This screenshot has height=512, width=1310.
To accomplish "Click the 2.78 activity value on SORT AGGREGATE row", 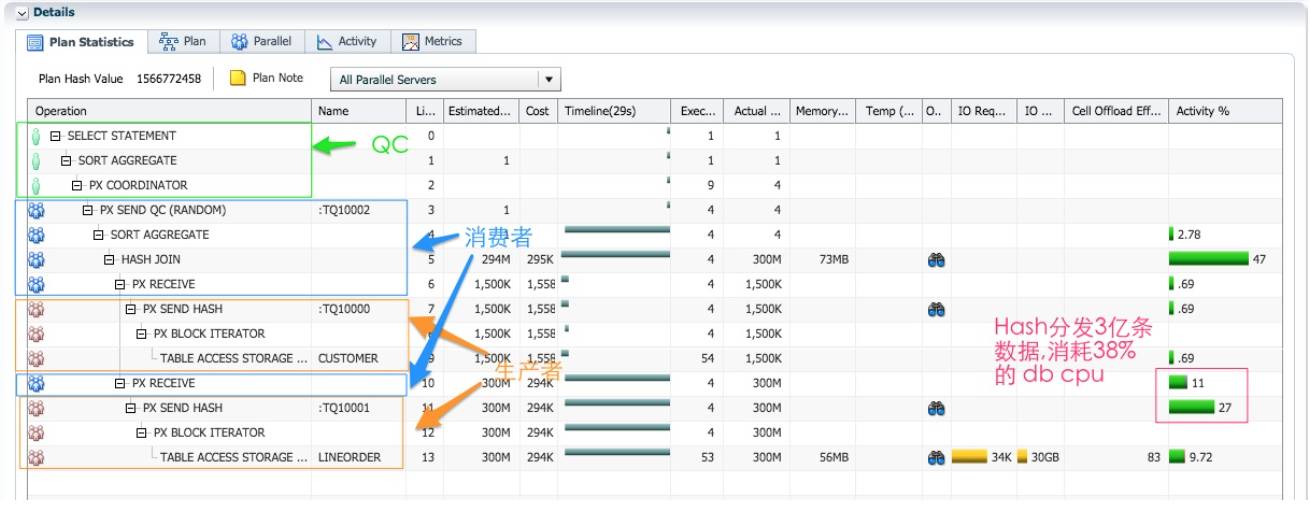I will [1188, 235].
